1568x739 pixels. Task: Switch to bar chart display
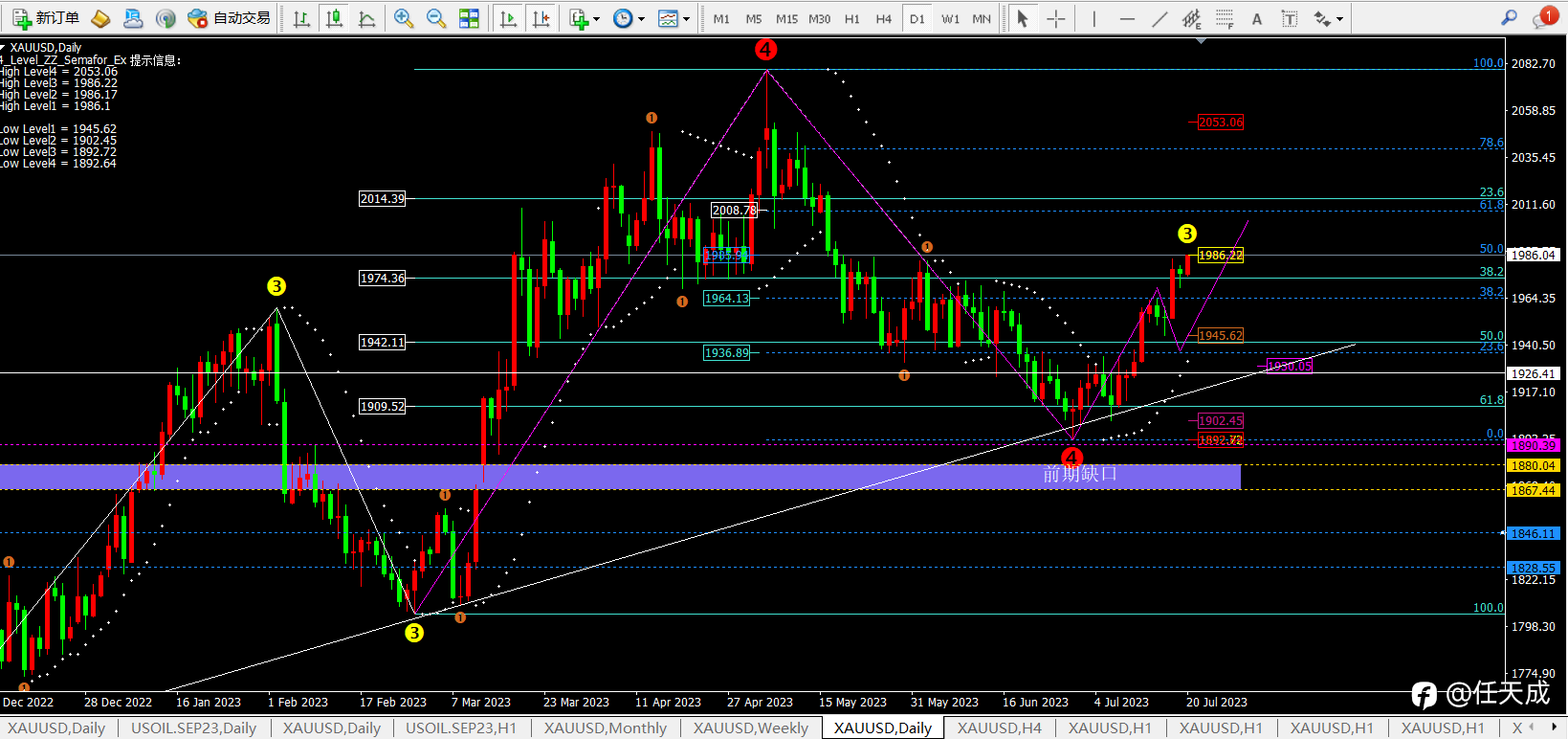[x=301, y=18]
